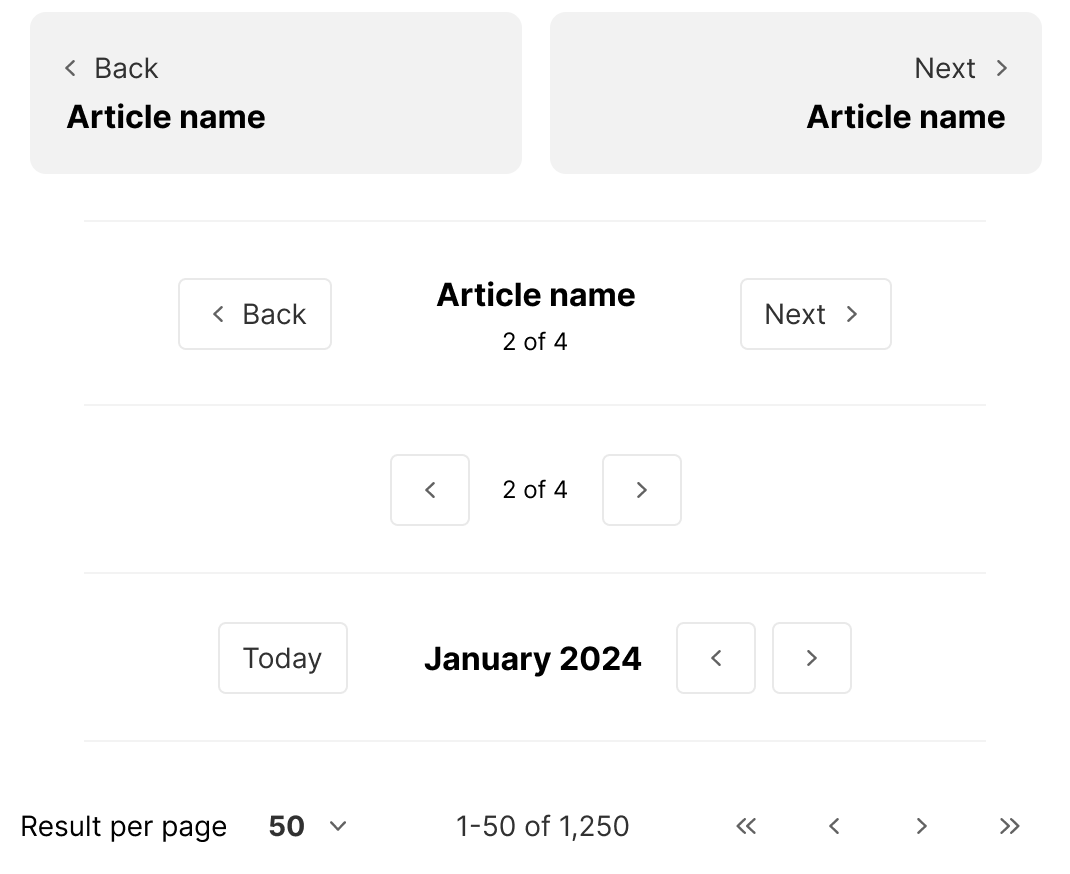Viewport: 1070px width, 874px height.
Task: Go to previous page using single left arrow
Action: (833, 826)
